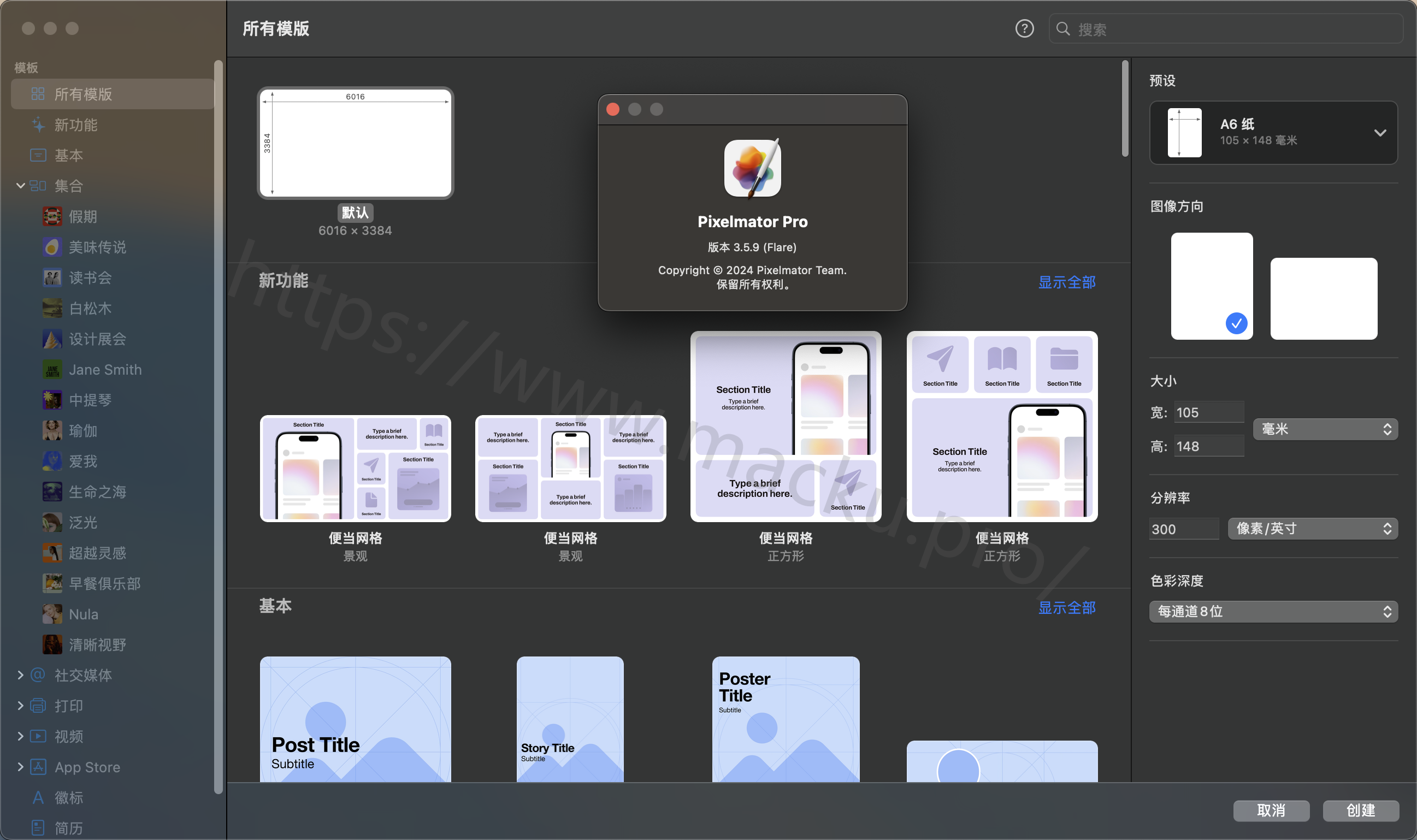Click the 读书会 collection icon
The image size is (1417, 840).
click(x=52, y=277)
